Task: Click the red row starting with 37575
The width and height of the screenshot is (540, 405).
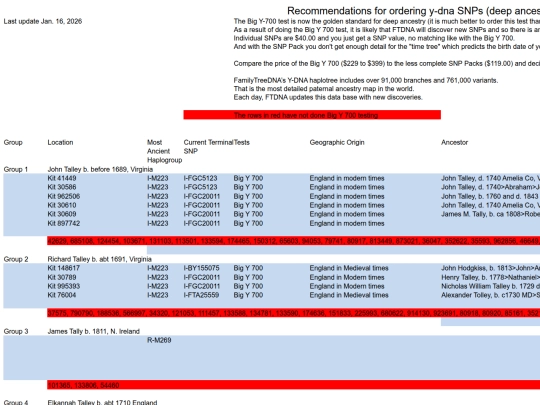Action: [293, 313]
